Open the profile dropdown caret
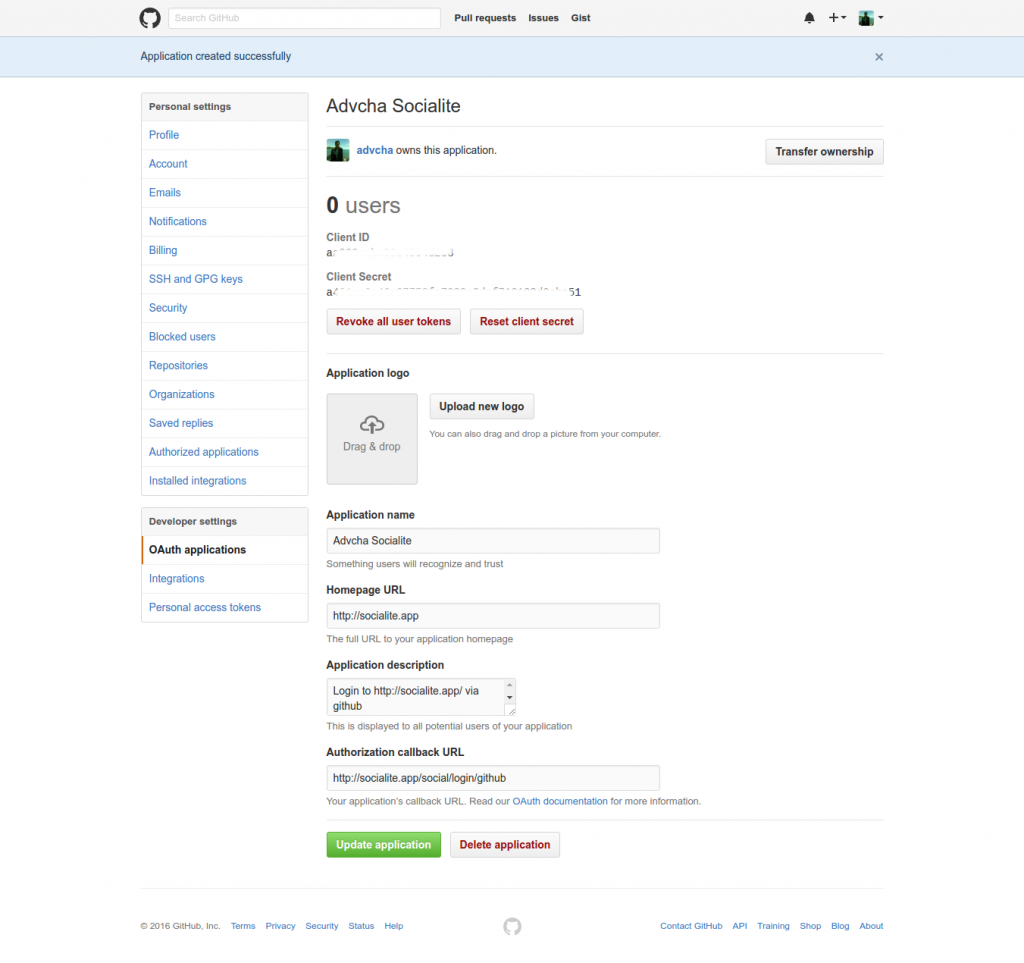 pyautogui.click(x=881, y=17)
